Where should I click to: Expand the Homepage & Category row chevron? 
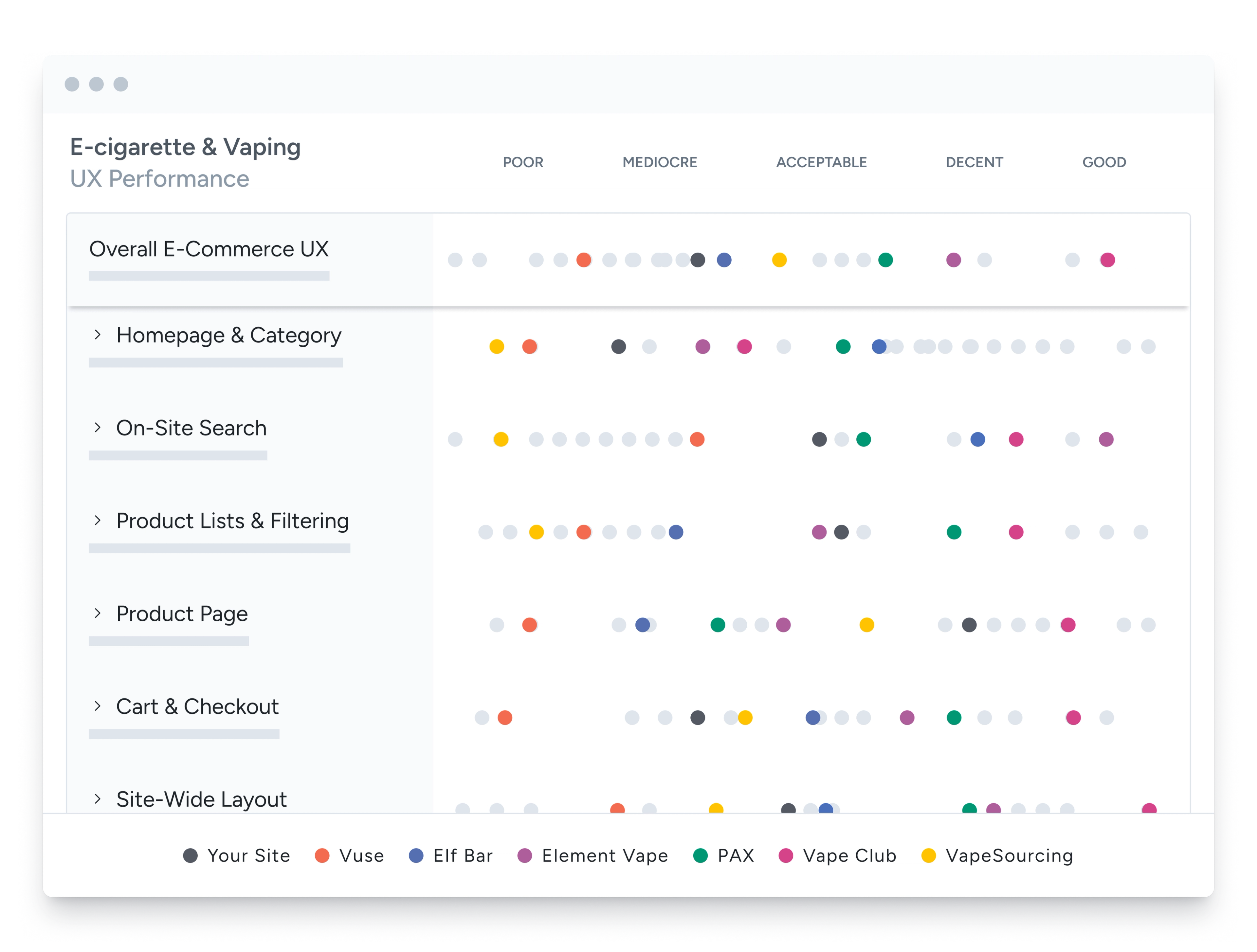[x=98, y=335]
